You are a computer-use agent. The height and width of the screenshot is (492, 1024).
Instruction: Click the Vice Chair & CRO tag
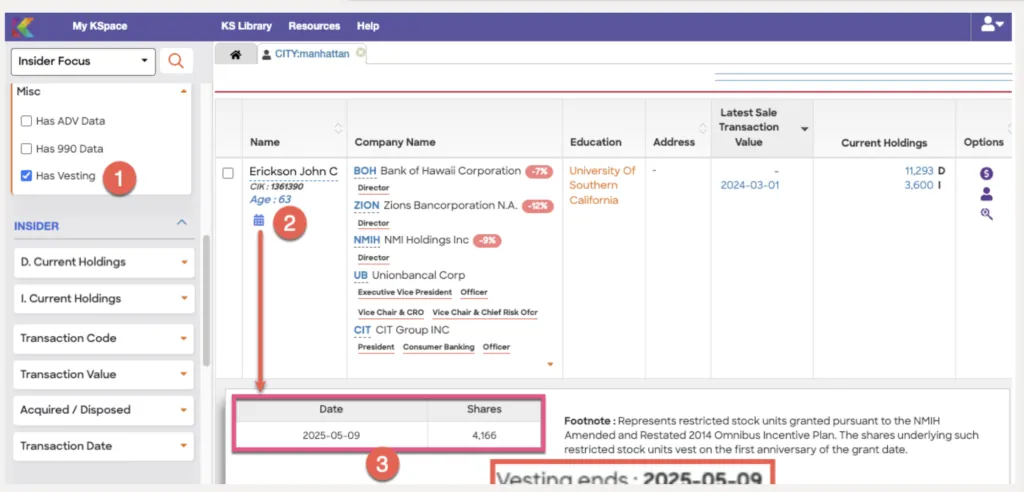[391, 313]
